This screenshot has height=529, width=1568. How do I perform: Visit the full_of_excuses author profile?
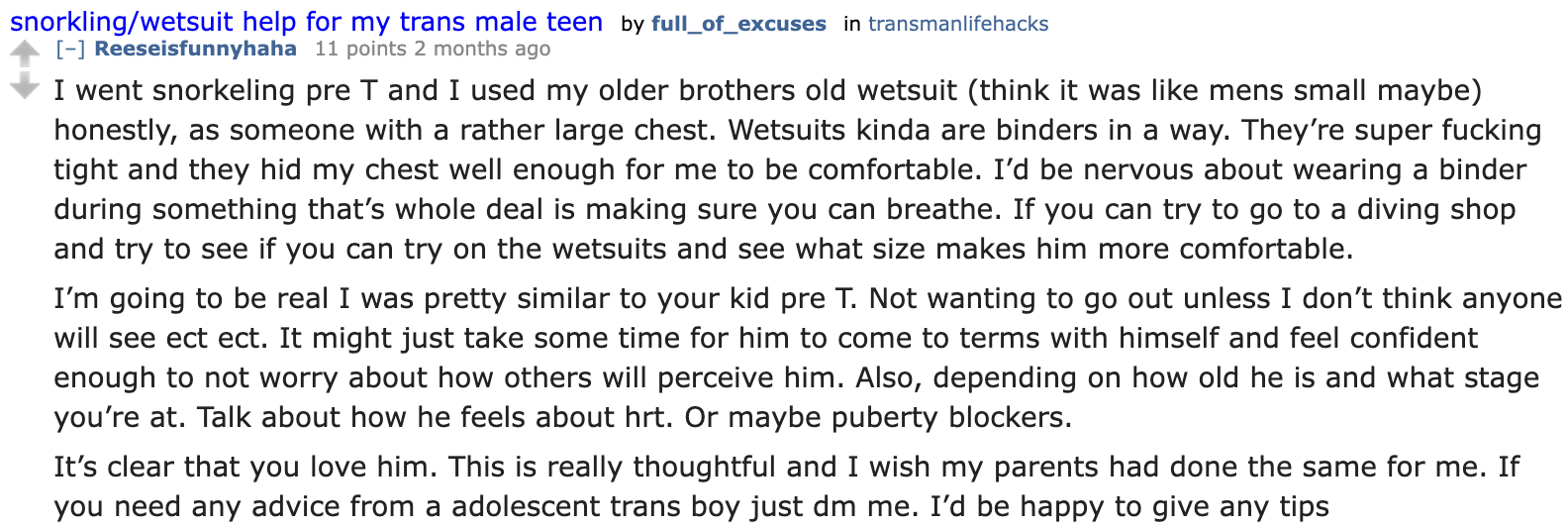coord(738,24)
